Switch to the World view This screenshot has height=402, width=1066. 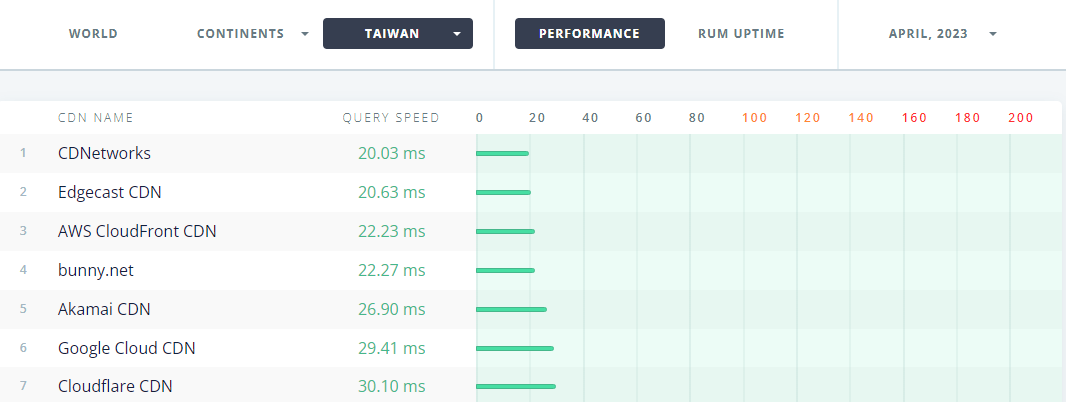pyautogui.click(x=93, y=33)
